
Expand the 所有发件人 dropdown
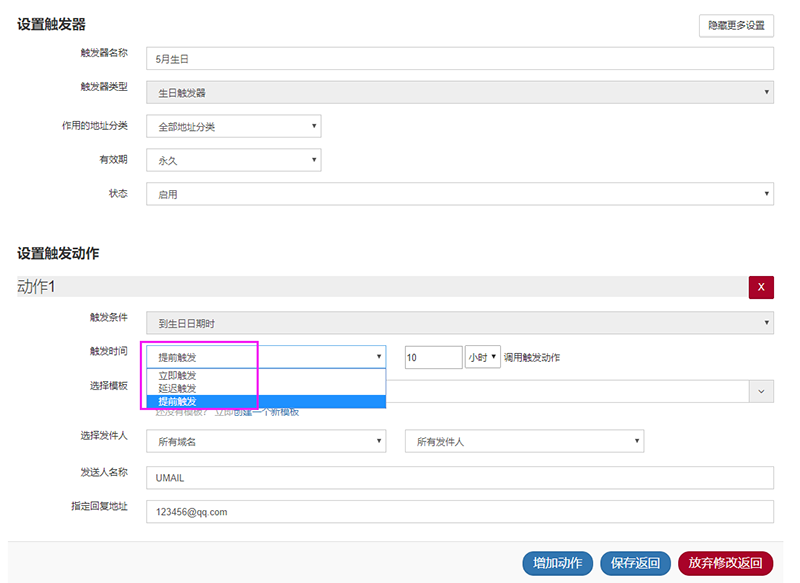click(524, 441)
